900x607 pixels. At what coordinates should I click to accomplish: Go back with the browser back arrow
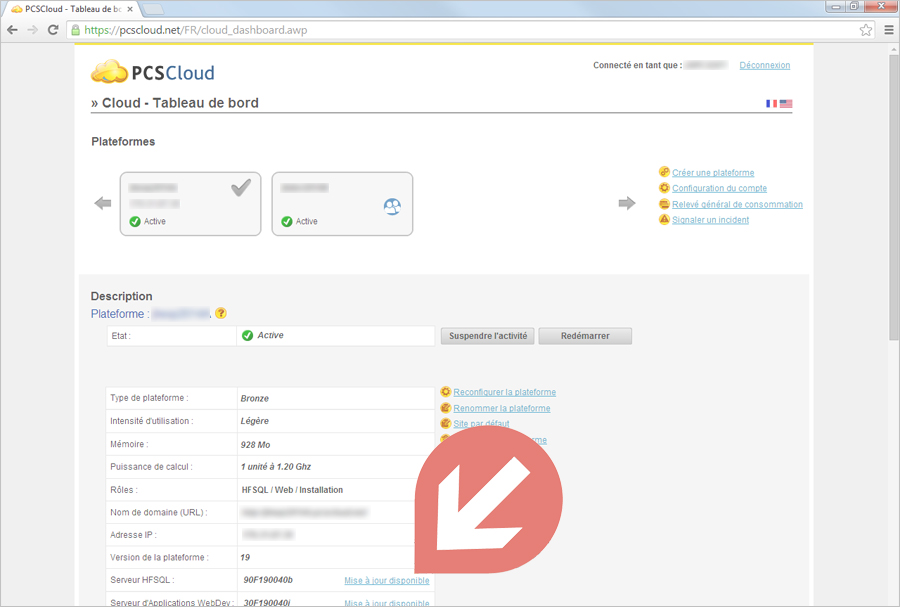click(12, 30)
